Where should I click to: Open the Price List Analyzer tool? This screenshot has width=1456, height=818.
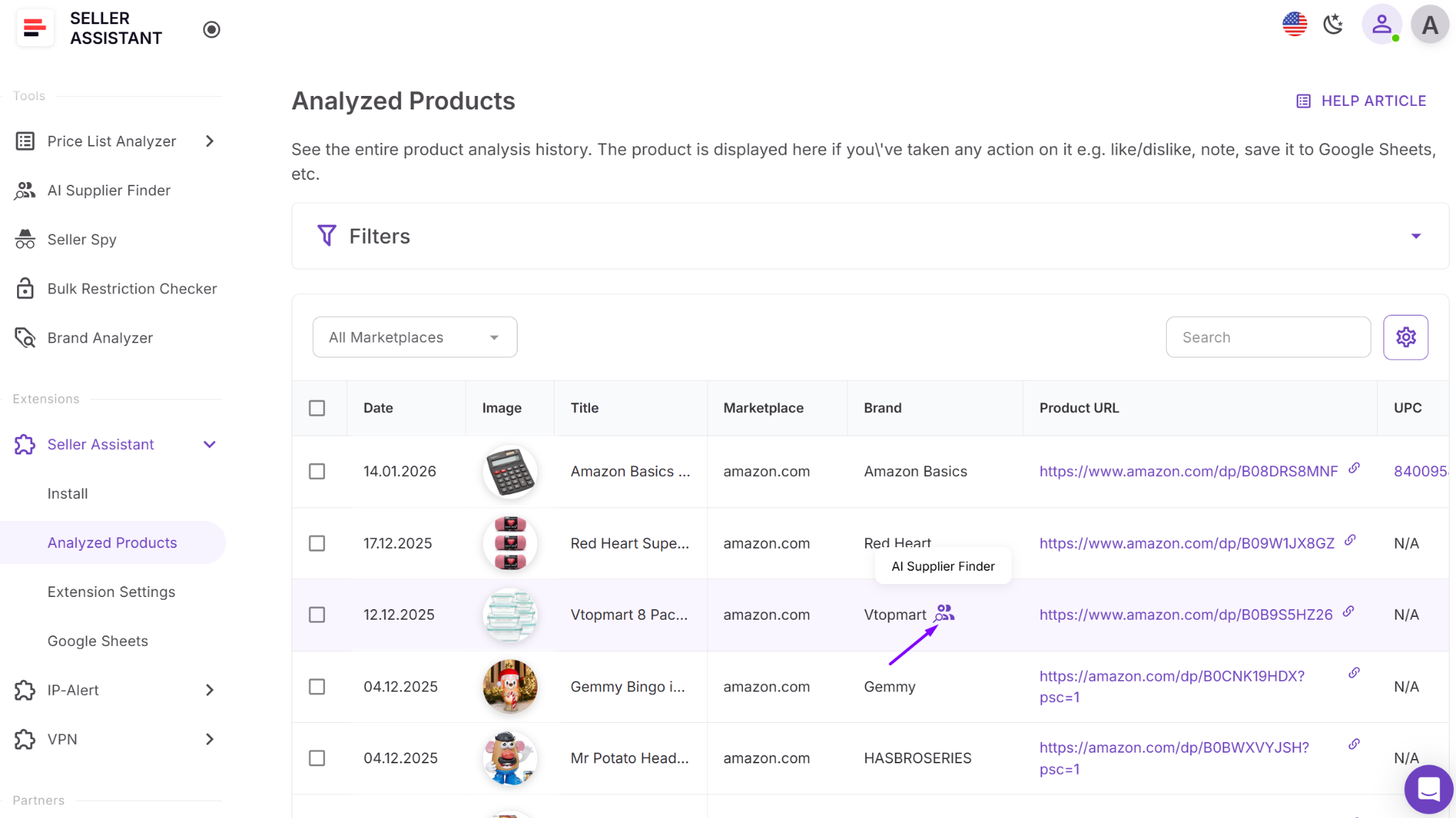(111, 141)
